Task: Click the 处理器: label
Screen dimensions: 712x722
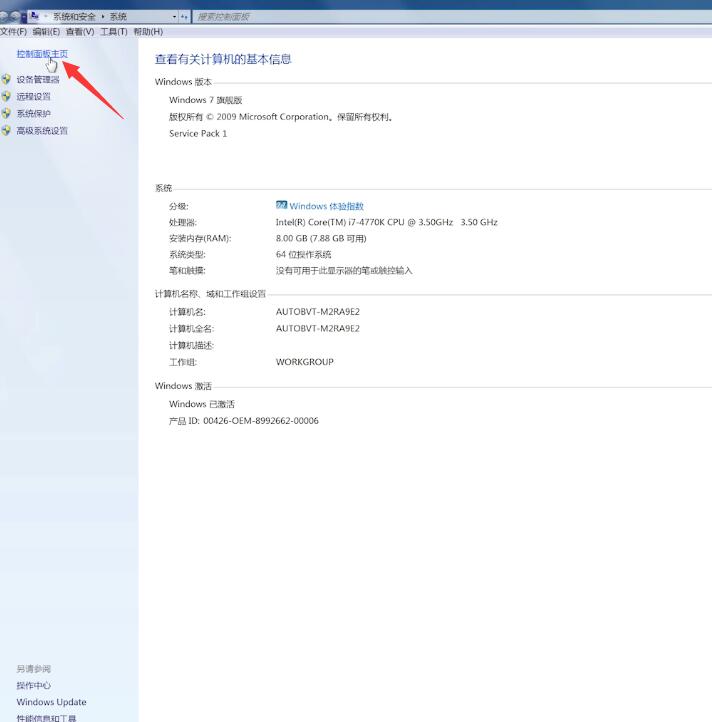Action: [183, 222]
